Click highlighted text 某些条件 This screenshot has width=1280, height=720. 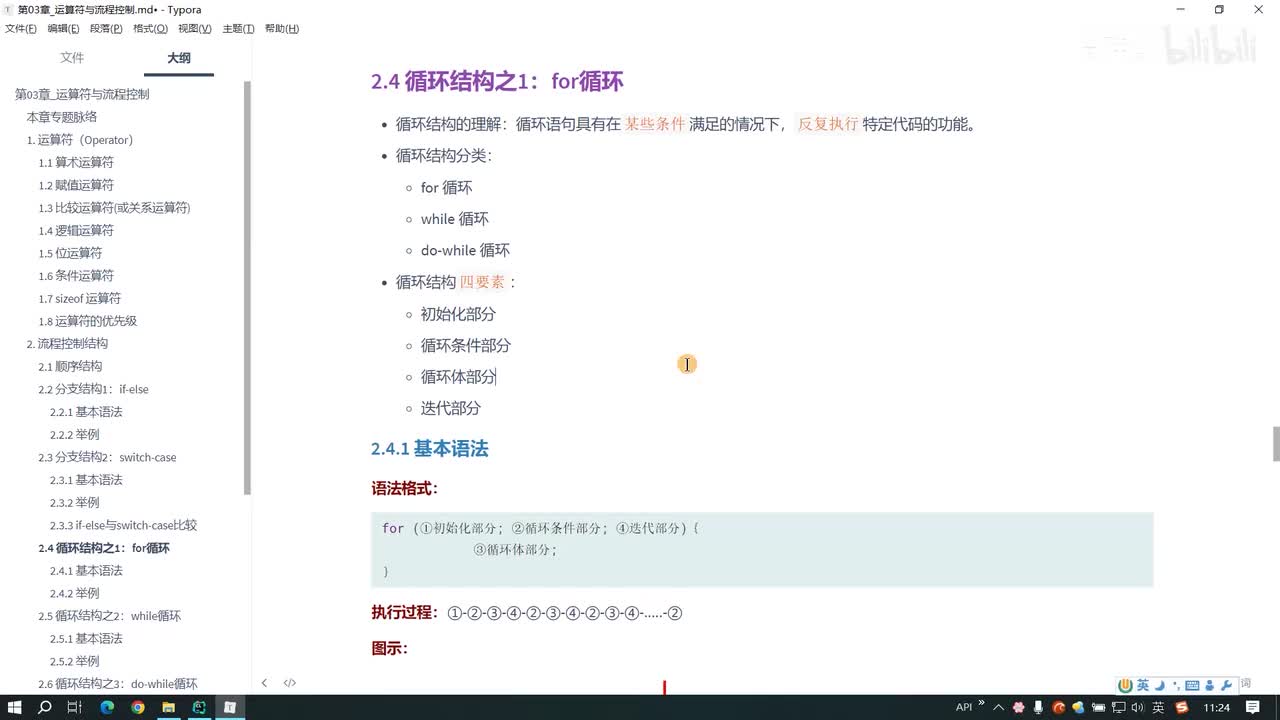coord(655,124)
